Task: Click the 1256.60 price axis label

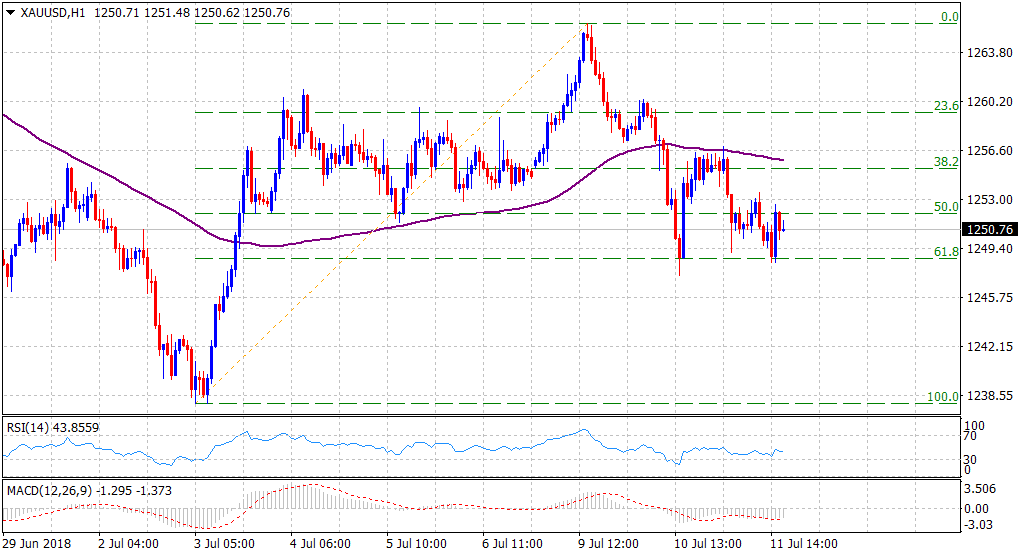Action: point(989,150)
